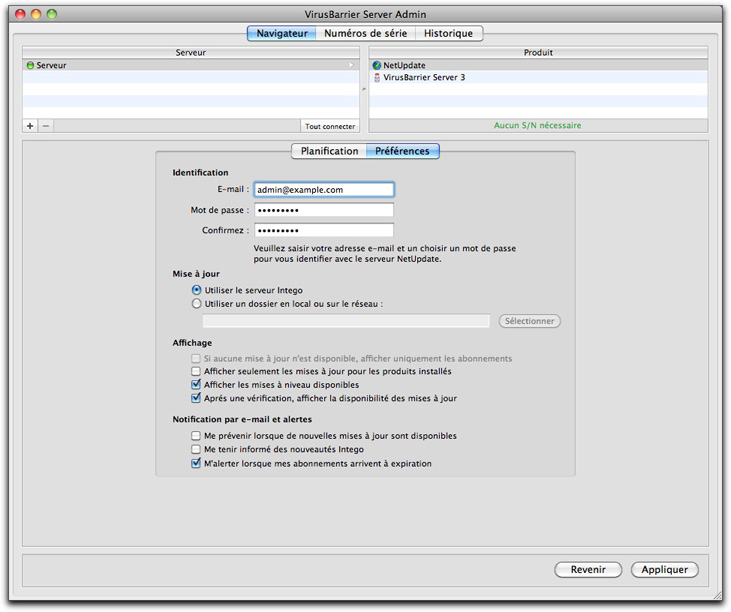
Task: Select Utiliser un dossier en local radio
Action: click(197, 304)
